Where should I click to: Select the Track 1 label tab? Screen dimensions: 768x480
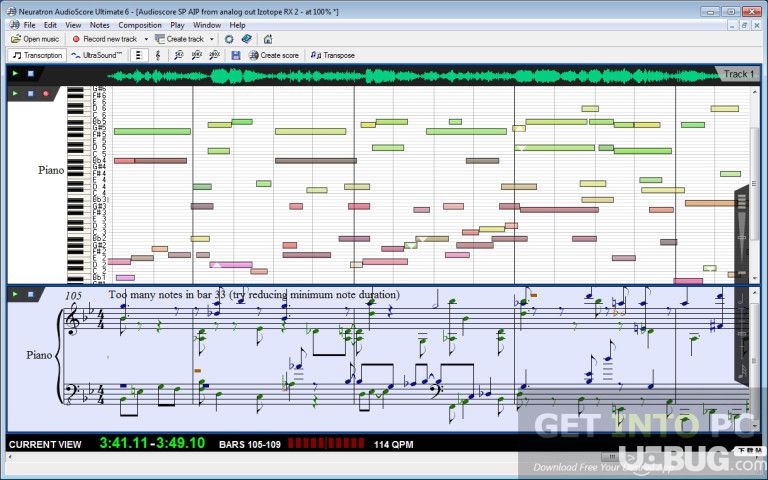(x=738, y=74)
